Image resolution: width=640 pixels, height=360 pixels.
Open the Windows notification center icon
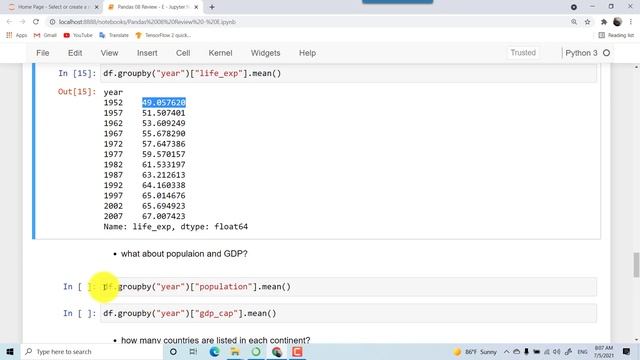coord(627,351)
